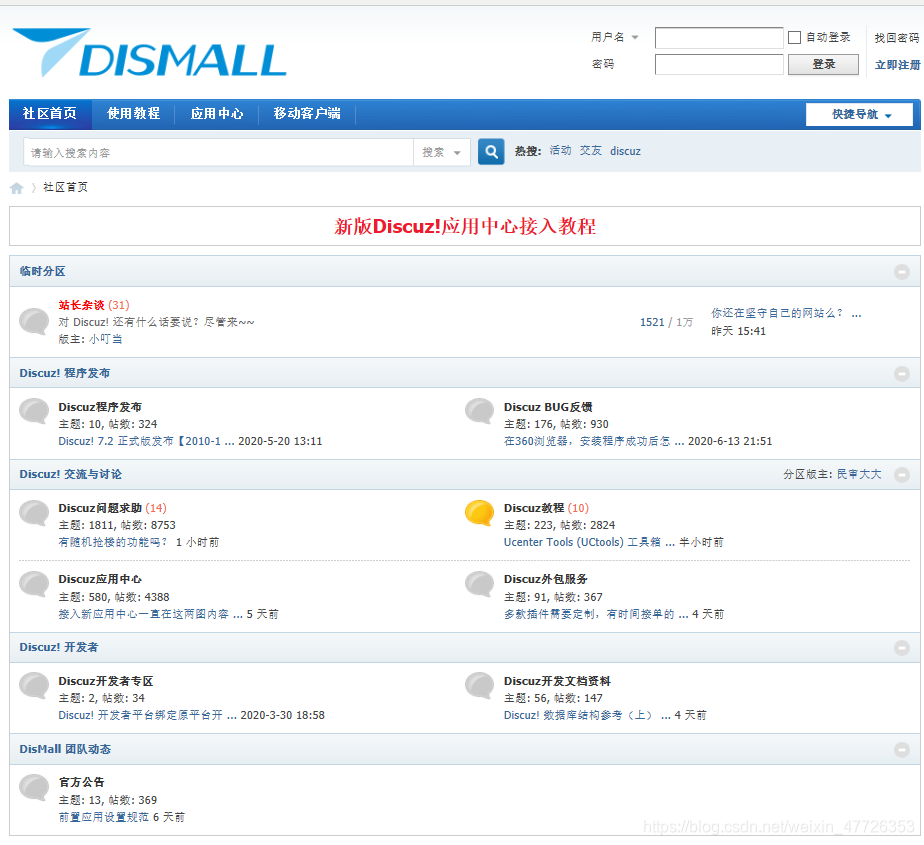This screenshot has width=924, height=845.
Task: Open the 立即注册 link
Action: (897, 65)
